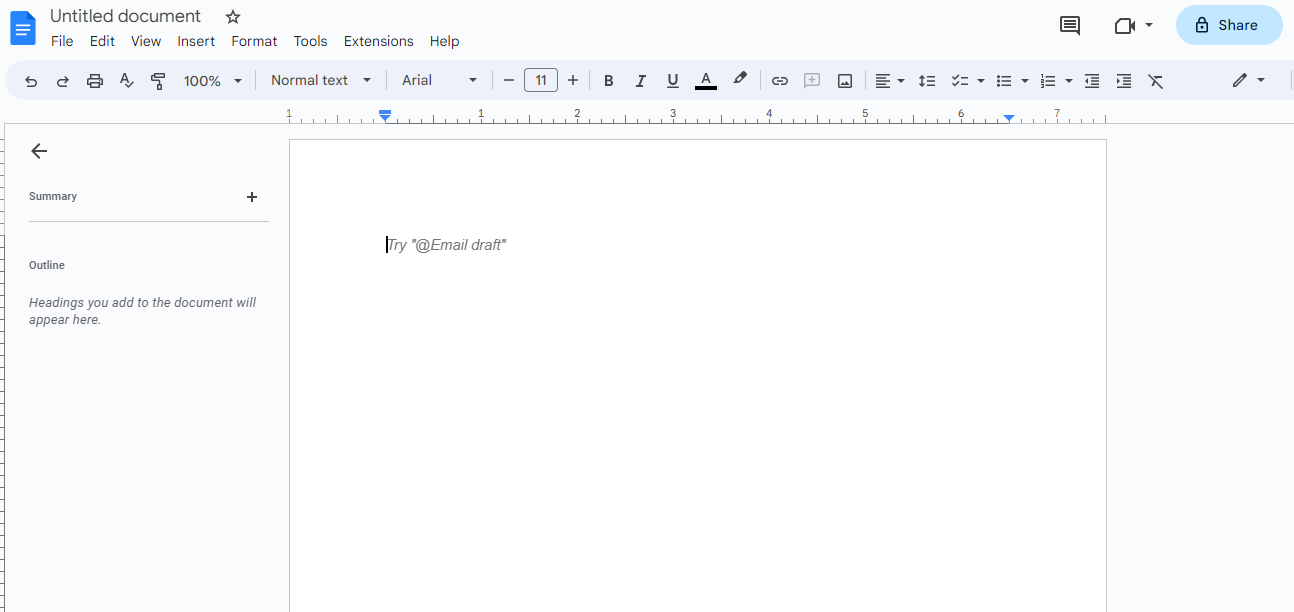Star the Untitled document
The height and width of the screenshot is (612, 1294).
point(233,17)
